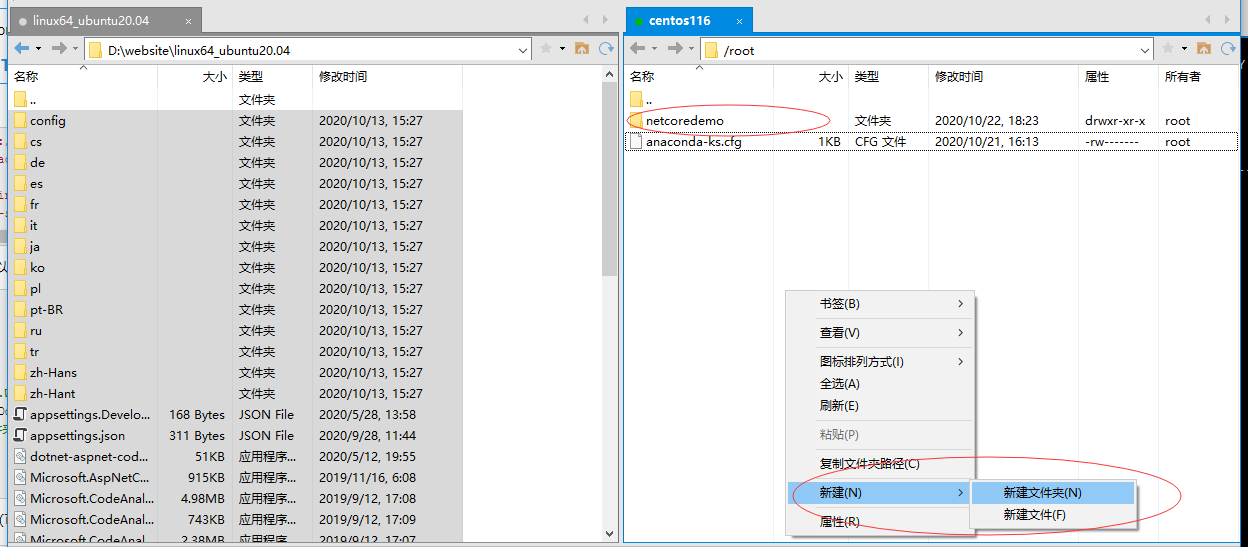Click the zh-Hans folder icon
1248x547 pixels.
[20, 373]
